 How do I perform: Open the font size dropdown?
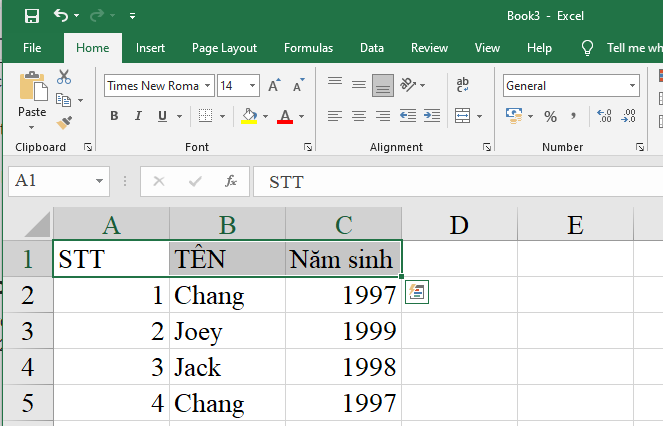click(252, 85)
